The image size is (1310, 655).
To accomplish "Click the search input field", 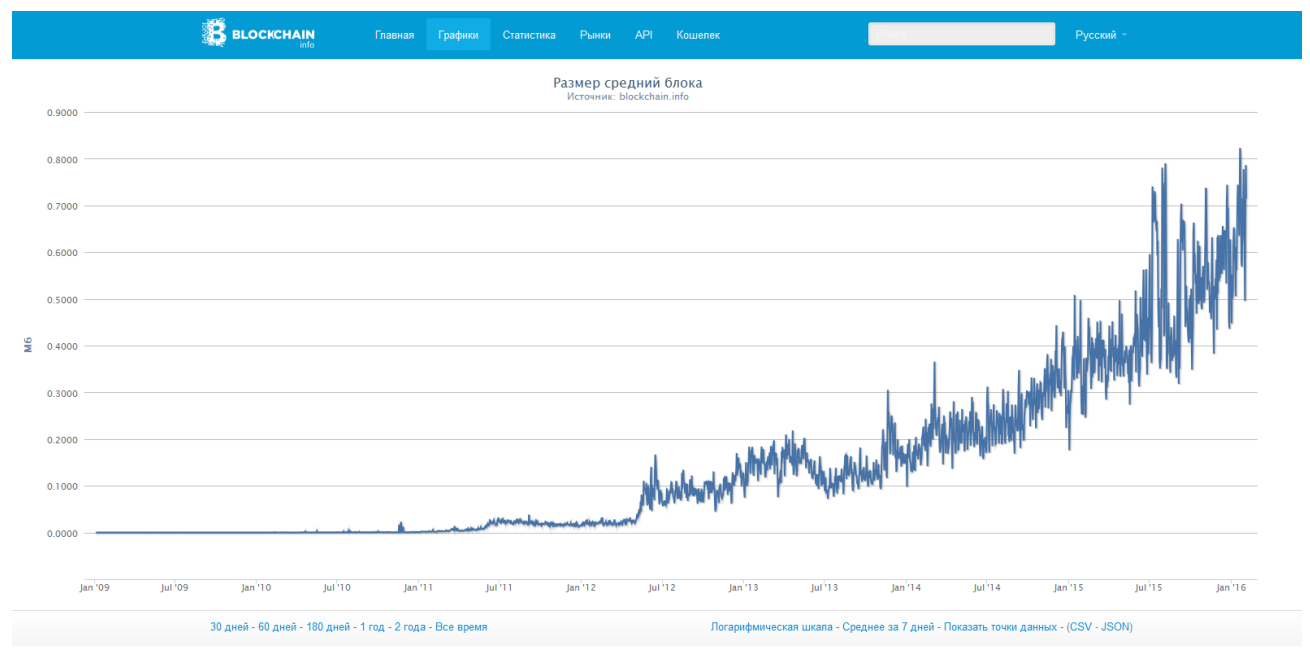I will (961, 34).
